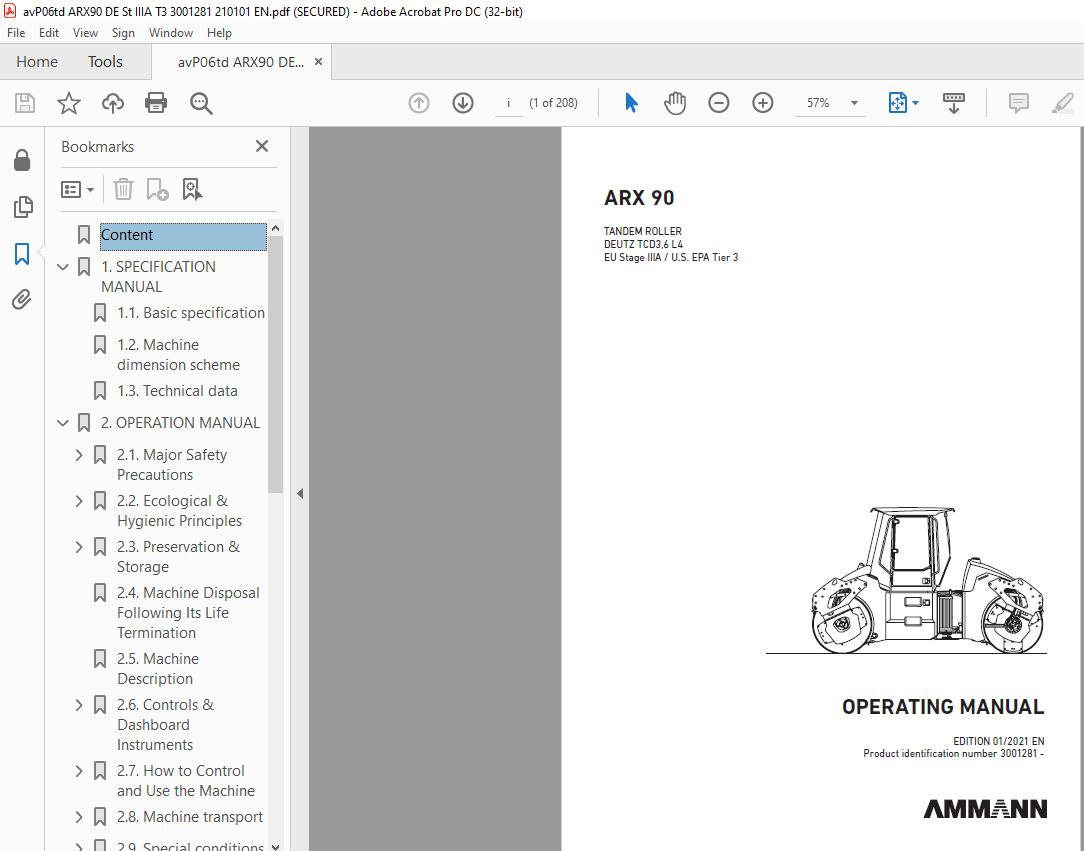This screenshot has height=851, width=1084.
Task: Expand 2.3. Preservation & Storage
Action: 79,547
